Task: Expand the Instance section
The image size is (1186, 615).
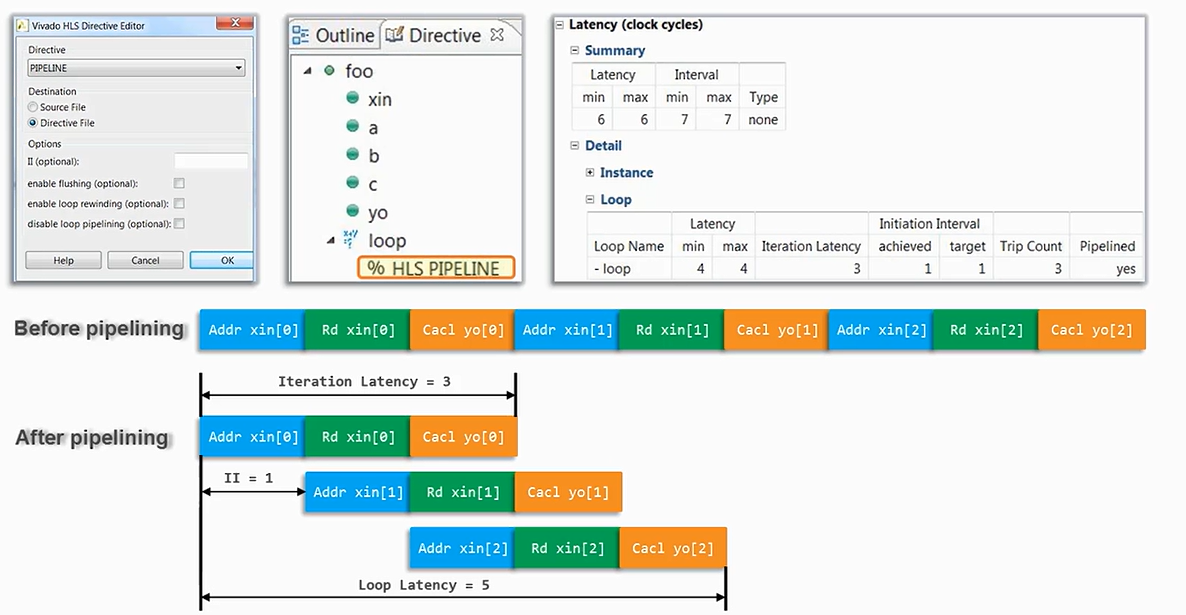Action: point(590,172)
